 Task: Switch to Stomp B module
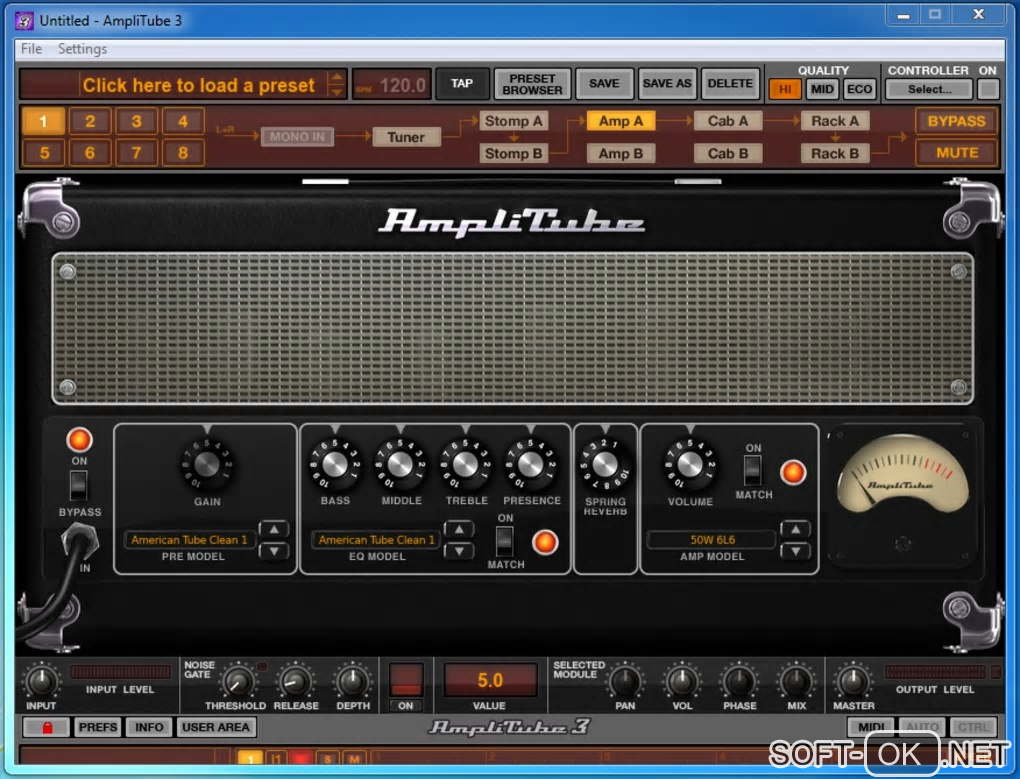point(513,153)
